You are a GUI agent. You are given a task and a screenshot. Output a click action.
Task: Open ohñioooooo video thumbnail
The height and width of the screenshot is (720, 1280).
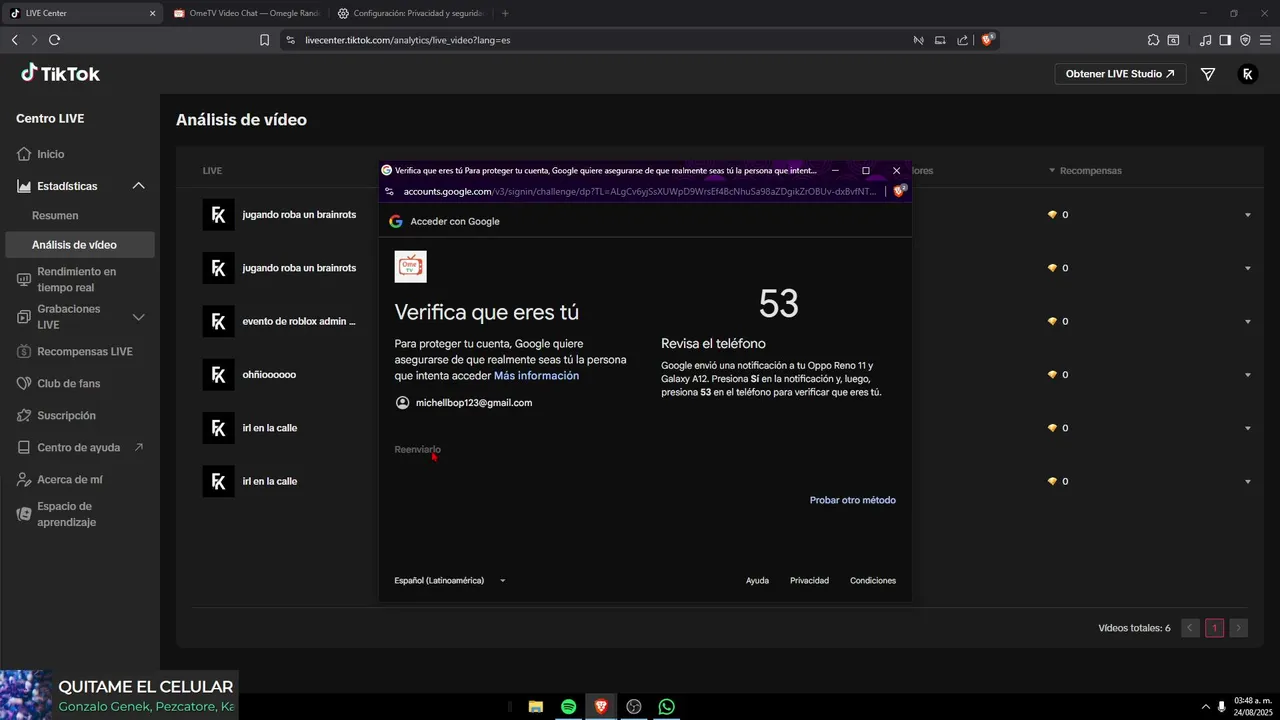click(x=218, y=375)
